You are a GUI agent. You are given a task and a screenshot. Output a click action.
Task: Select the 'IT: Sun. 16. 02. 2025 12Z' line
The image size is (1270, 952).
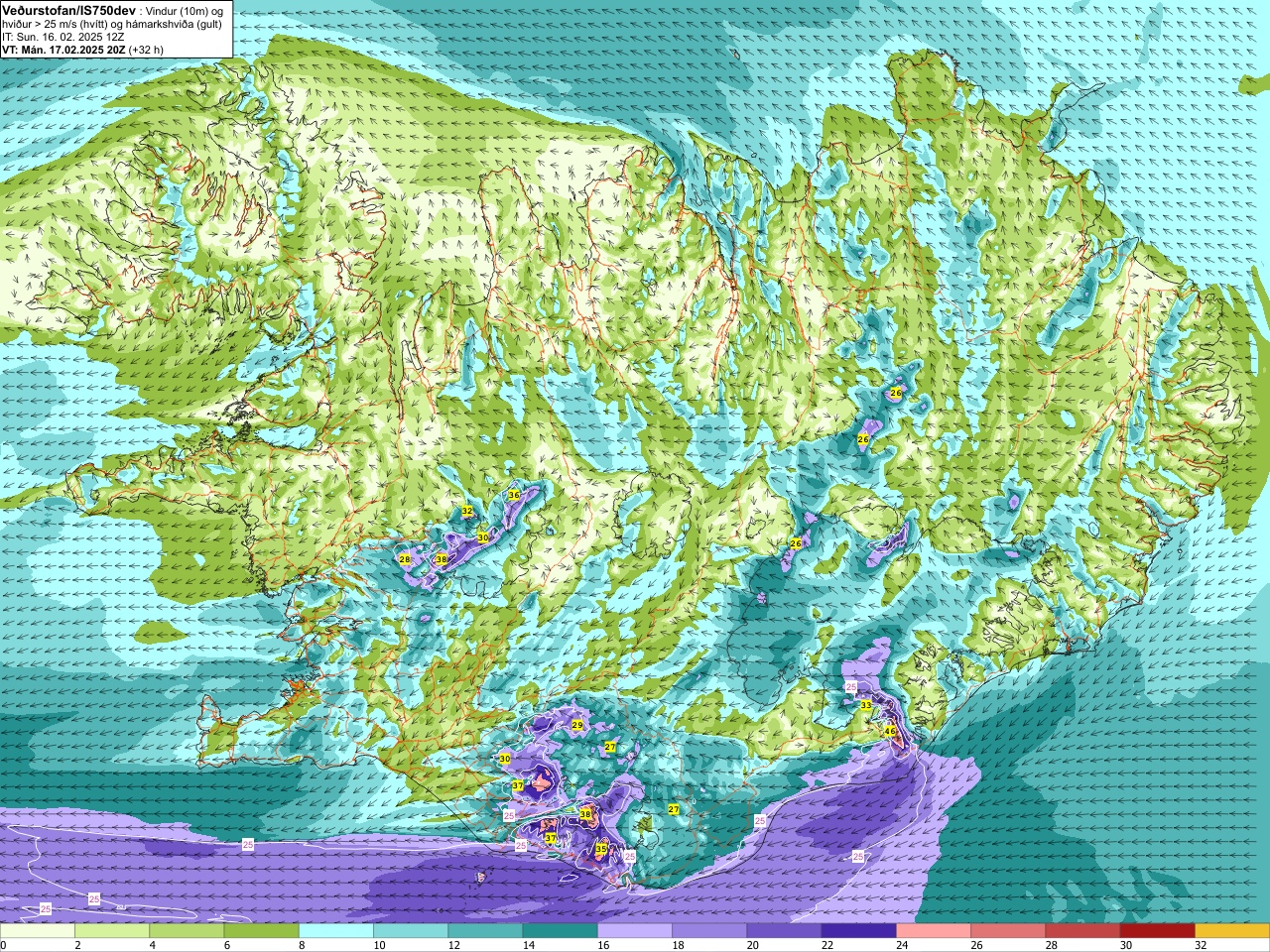pyautogui.click(x=63, y=37)
